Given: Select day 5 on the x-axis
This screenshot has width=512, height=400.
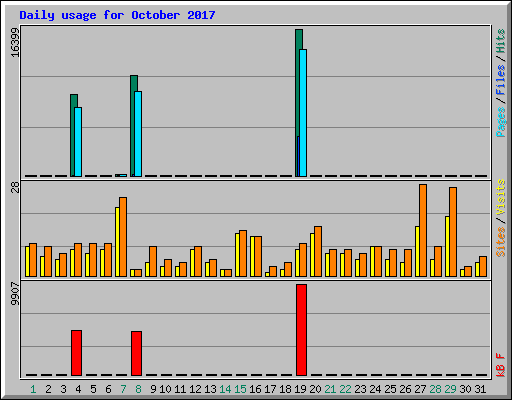Looking at the screenshot, I should [93, 389].
